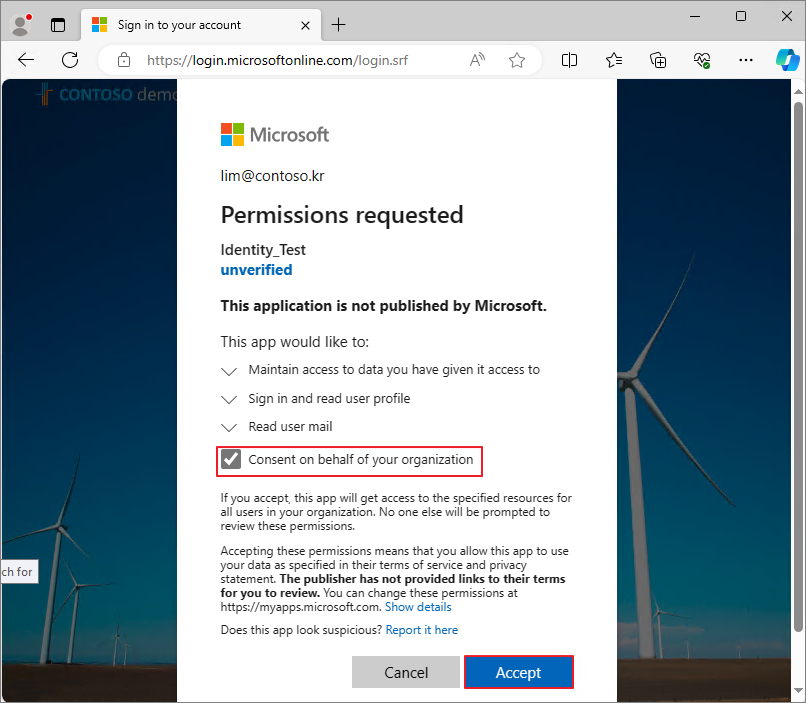
Task: Open the Favorites list
Action: click(x=614, y=60)
